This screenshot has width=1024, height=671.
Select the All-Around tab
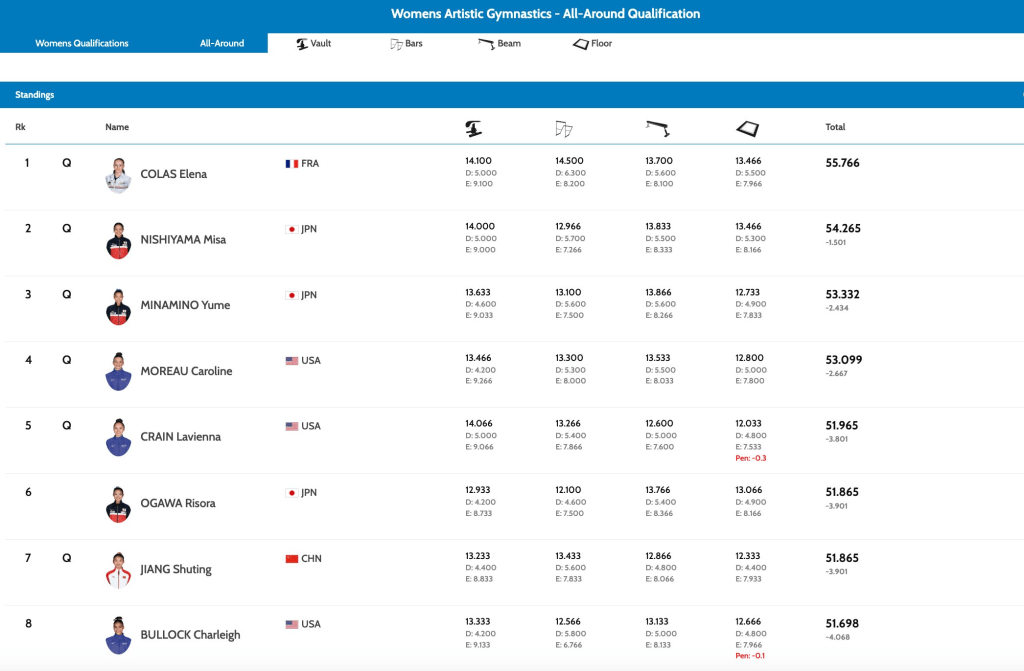(x=222, y=44)
